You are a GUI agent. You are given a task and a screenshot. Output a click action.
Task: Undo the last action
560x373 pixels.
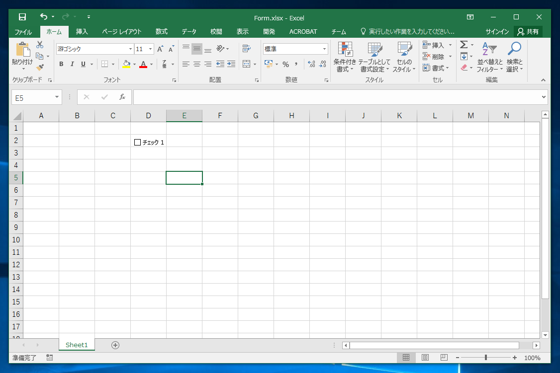[44, 16]
